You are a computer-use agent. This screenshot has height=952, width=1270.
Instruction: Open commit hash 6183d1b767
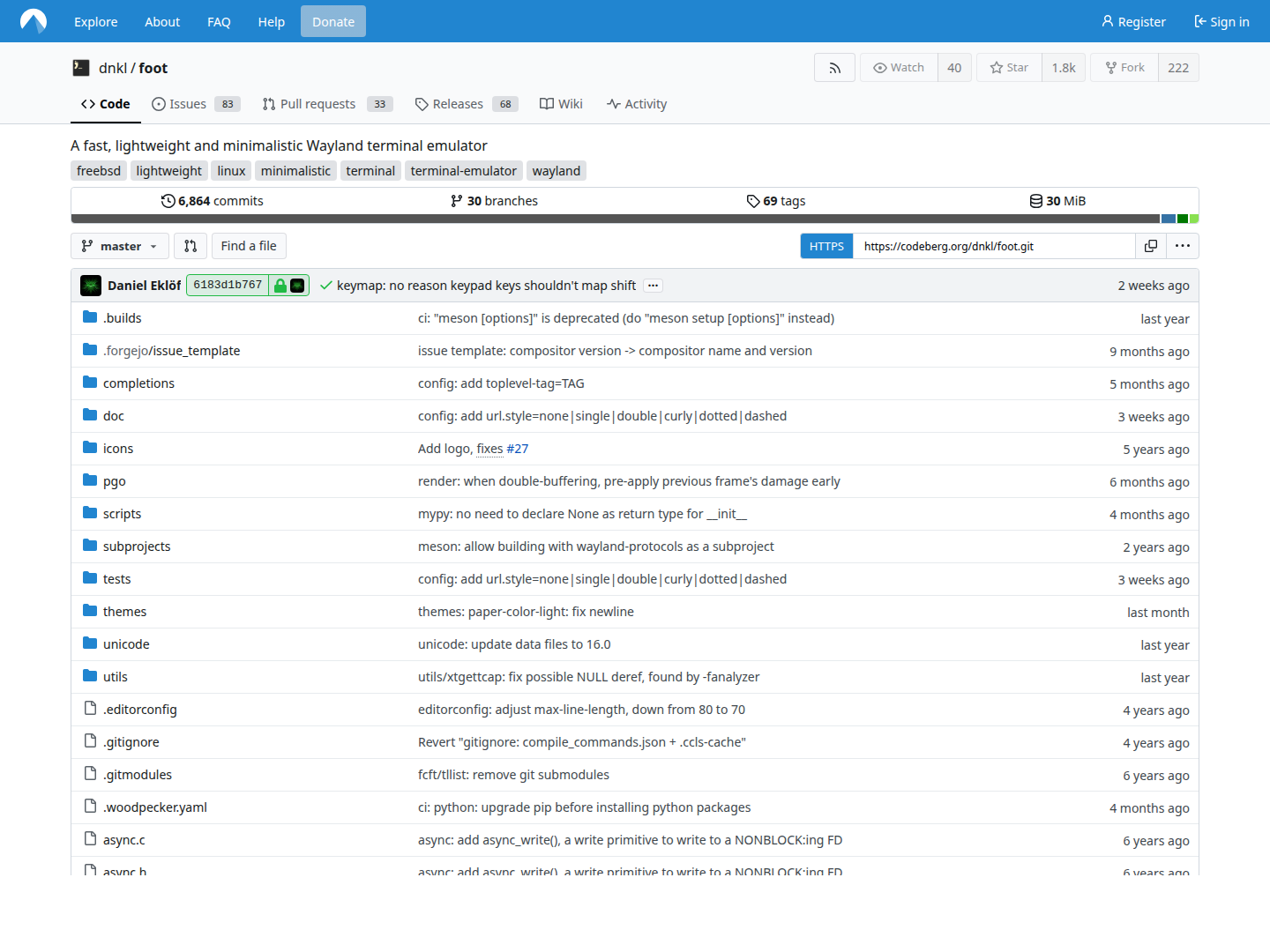pyautogui.click(x=228, y=286)
